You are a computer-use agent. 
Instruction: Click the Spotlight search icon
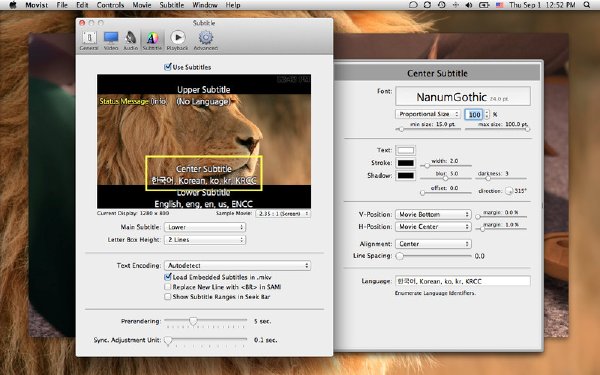(x=587, y=5)
